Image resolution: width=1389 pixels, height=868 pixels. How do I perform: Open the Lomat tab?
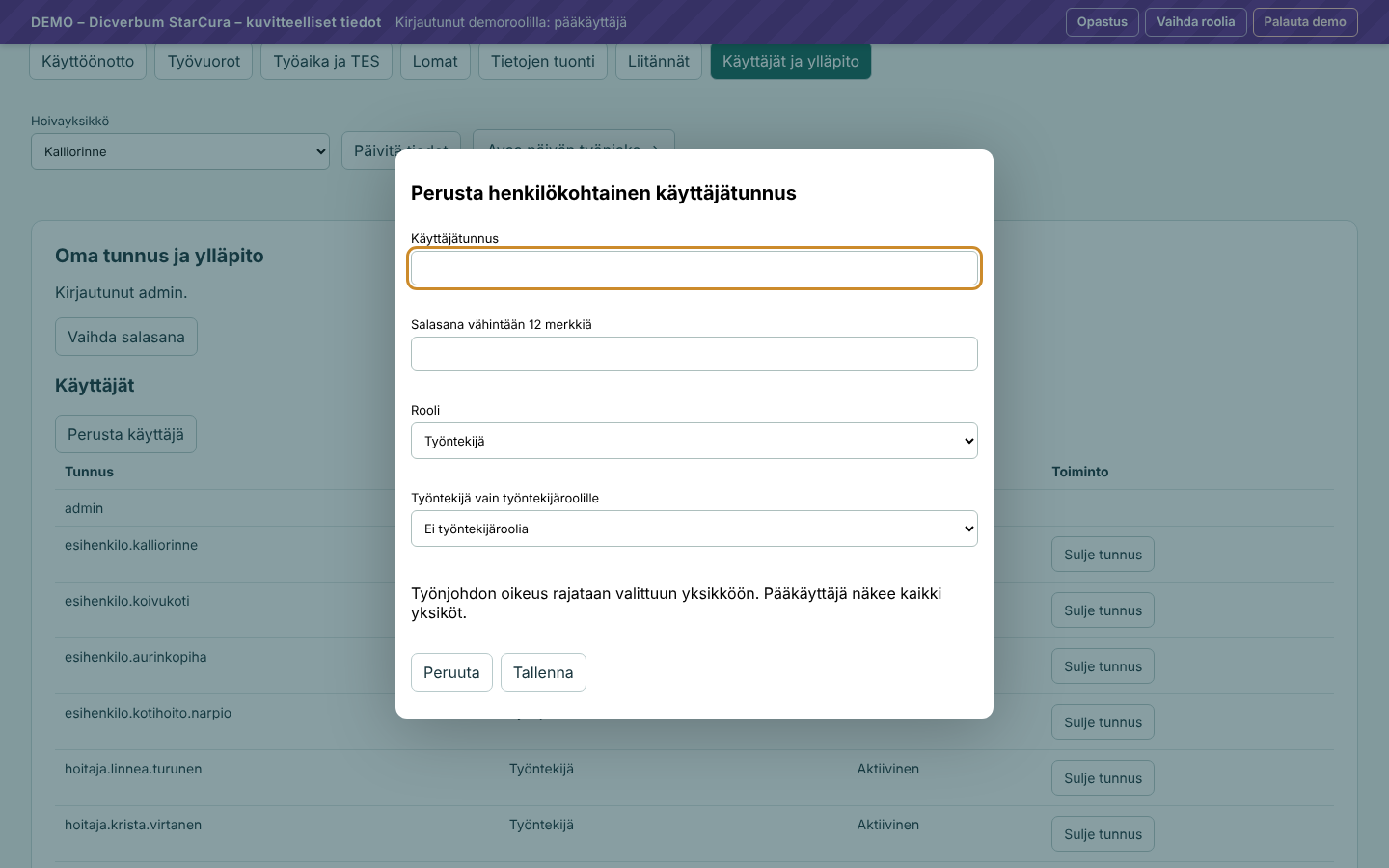click(x=435, y=61)
